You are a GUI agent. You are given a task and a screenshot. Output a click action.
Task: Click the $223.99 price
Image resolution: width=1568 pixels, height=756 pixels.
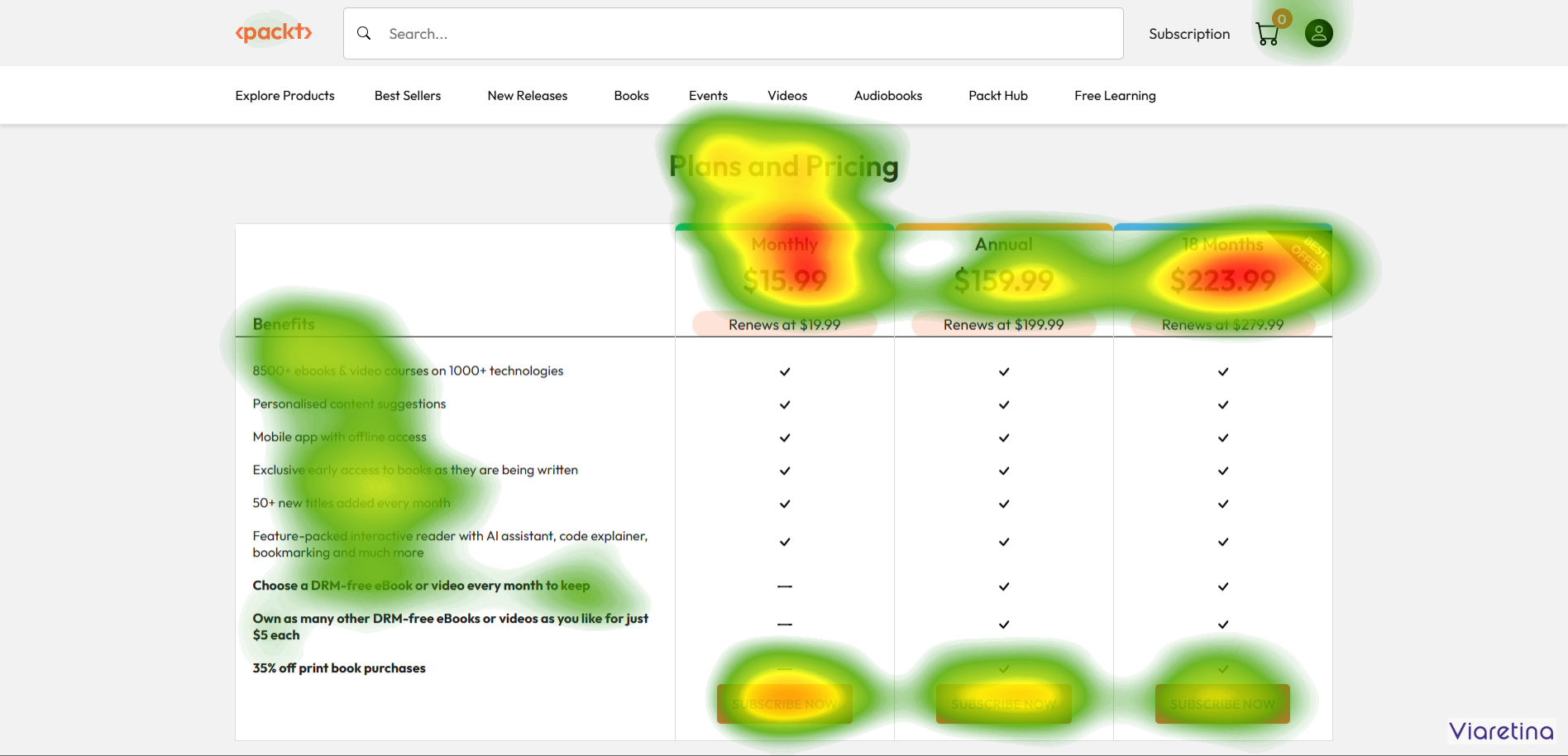coord(1223,280)
